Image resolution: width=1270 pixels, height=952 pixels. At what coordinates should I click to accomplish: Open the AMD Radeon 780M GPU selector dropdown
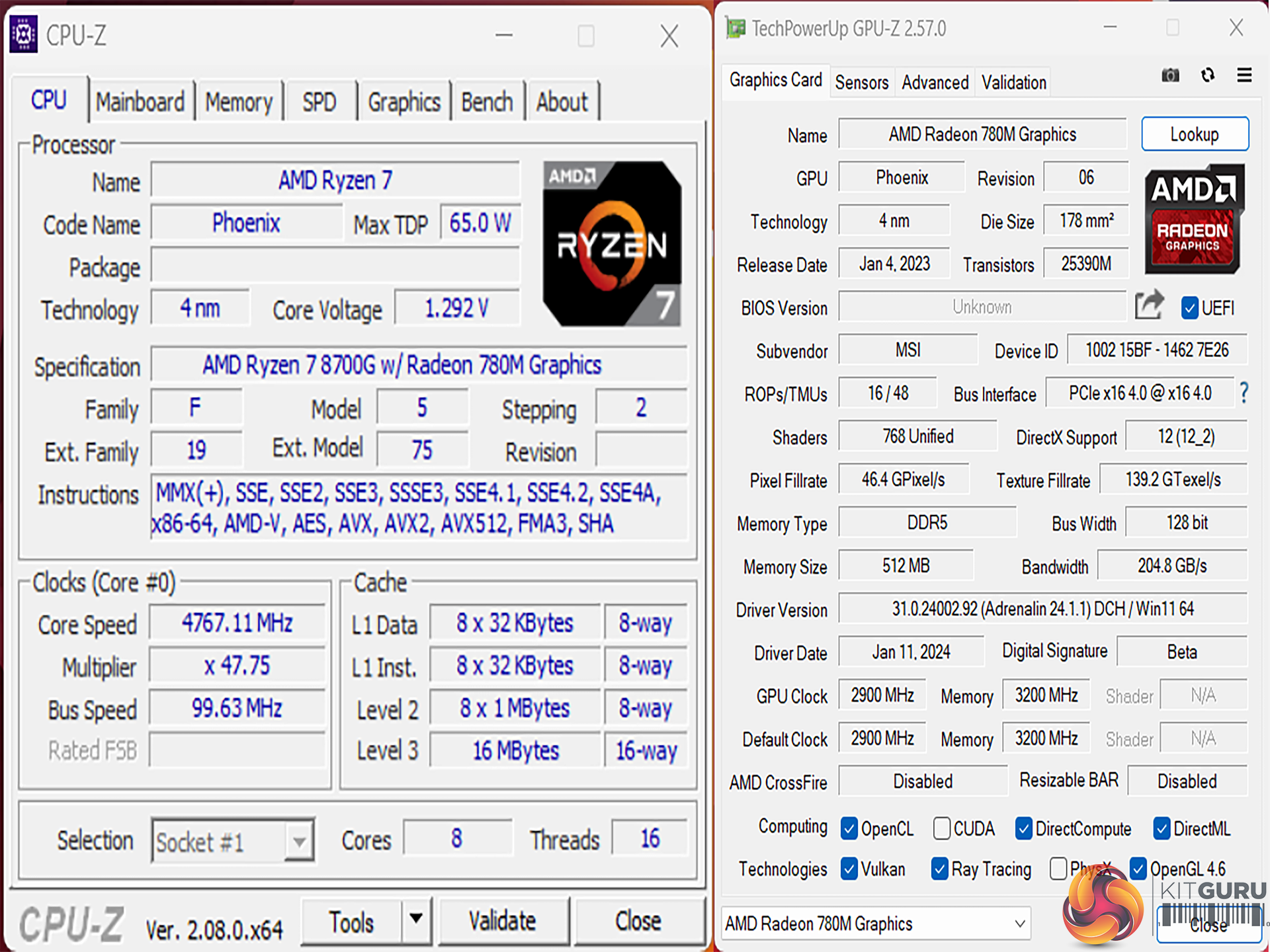tap(876, 924)
